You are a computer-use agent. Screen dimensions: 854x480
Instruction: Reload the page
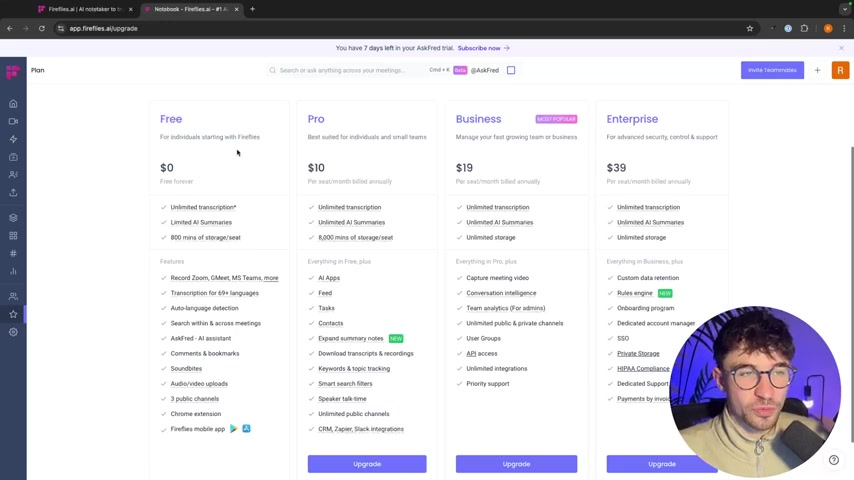pyautogui.click(x=41, y=28)
